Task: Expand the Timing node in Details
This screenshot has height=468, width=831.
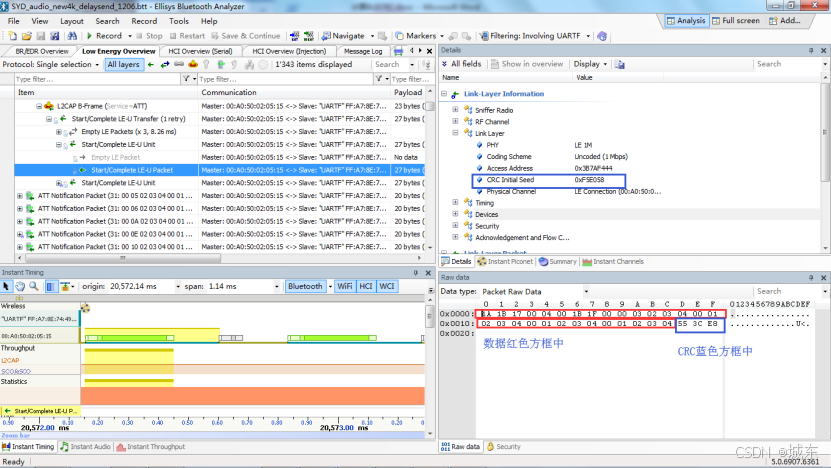Action: (455, 202)
